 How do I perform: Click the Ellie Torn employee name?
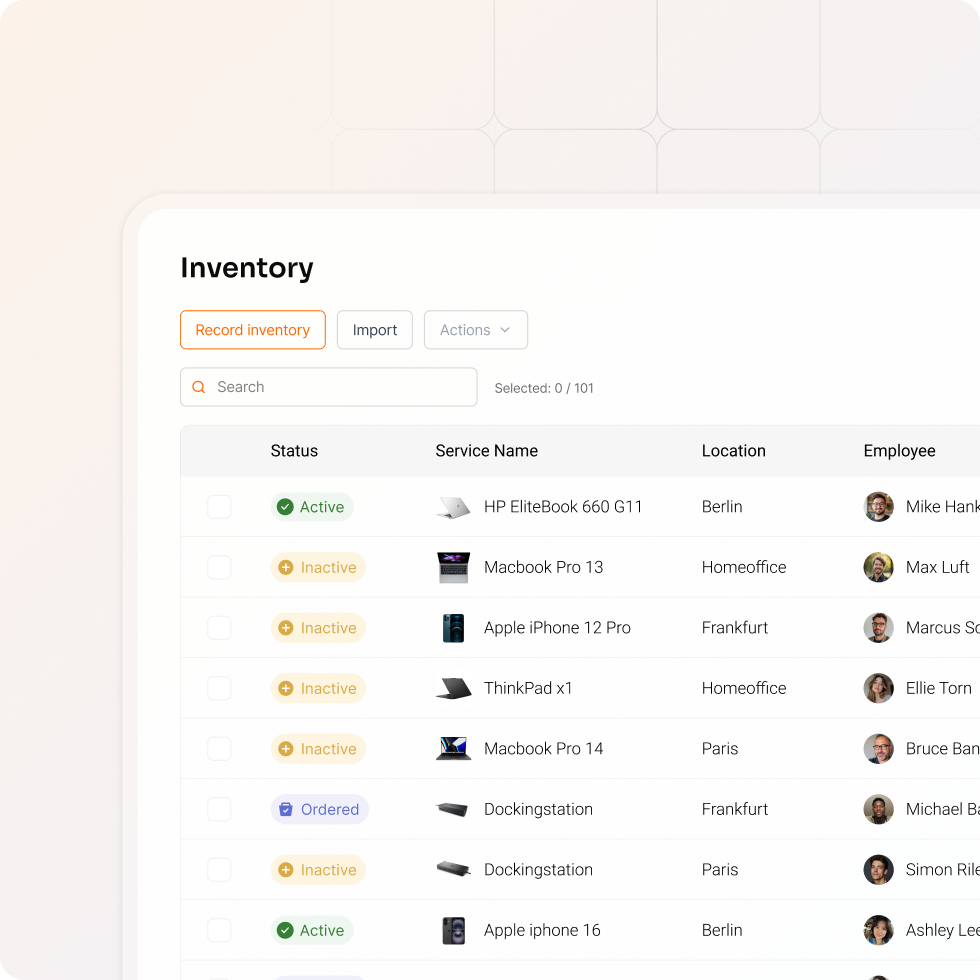click(x=938, y=688)
